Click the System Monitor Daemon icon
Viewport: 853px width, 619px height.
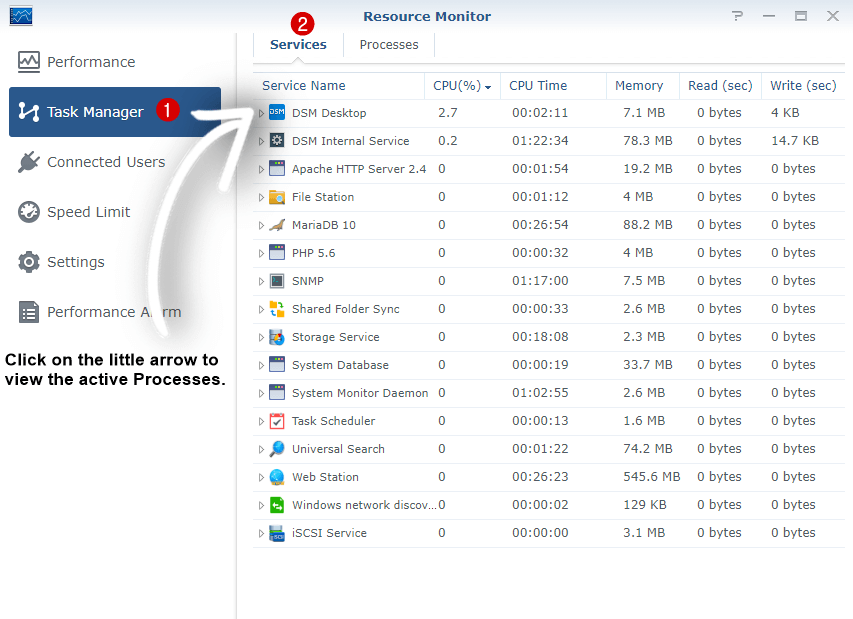tap(277, 393)
